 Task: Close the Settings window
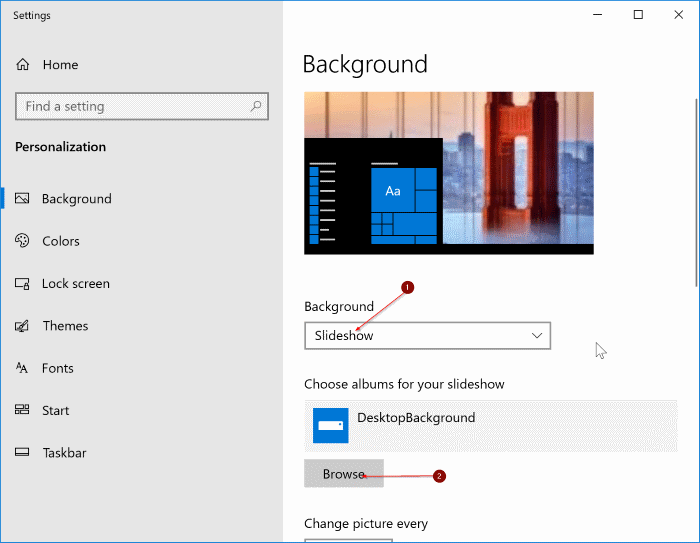679,15
